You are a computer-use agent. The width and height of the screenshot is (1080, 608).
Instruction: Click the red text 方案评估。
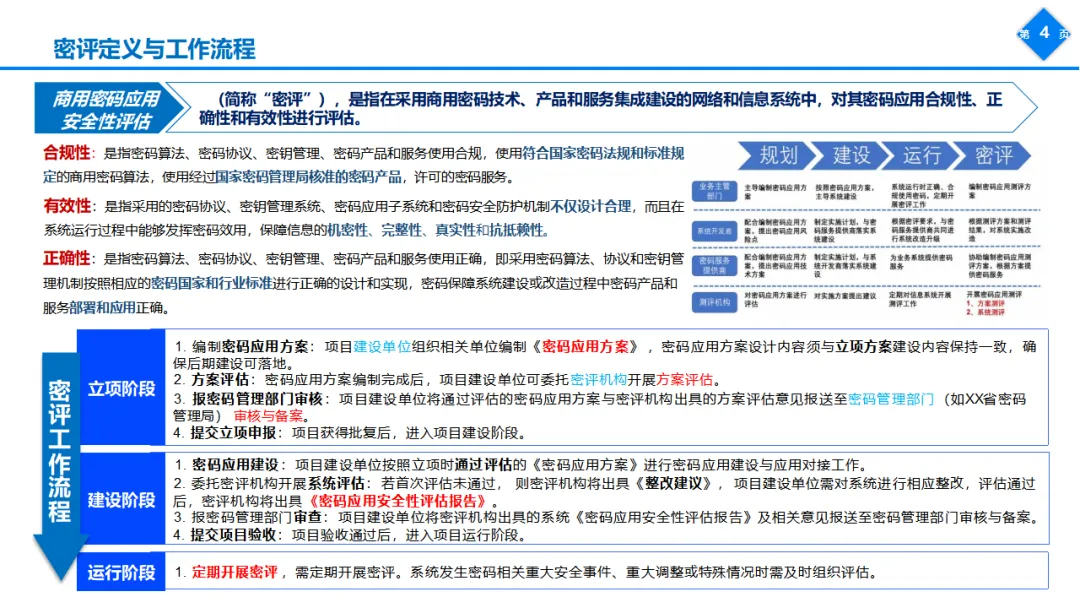(x=688, y=379)
